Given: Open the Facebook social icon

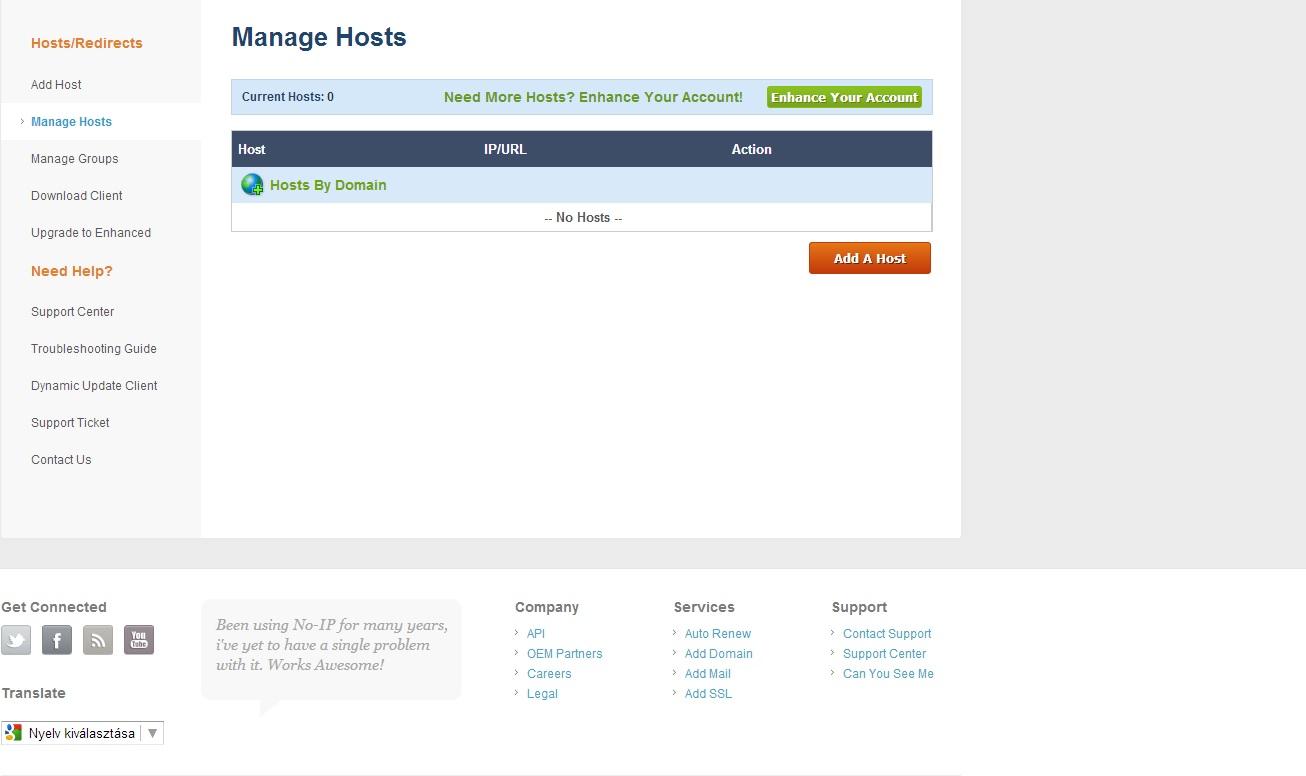Looking at the screenshot, I should pos(57,640).
